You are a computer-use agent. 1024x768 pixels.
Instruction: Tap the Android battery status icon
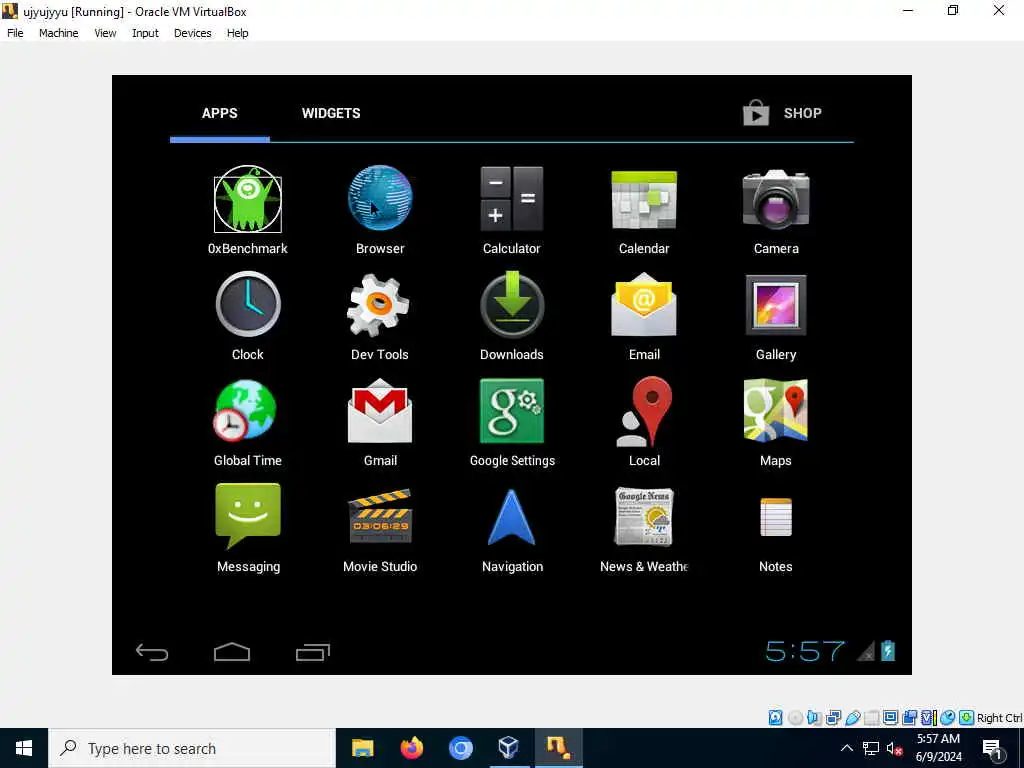click(888, 650)
